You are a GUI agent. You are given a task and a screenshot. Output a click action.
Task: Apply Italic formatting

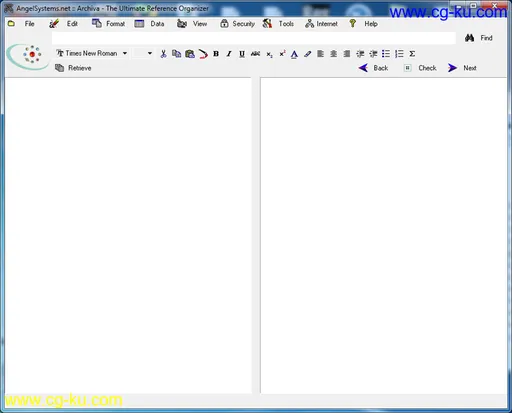[229, 54]
